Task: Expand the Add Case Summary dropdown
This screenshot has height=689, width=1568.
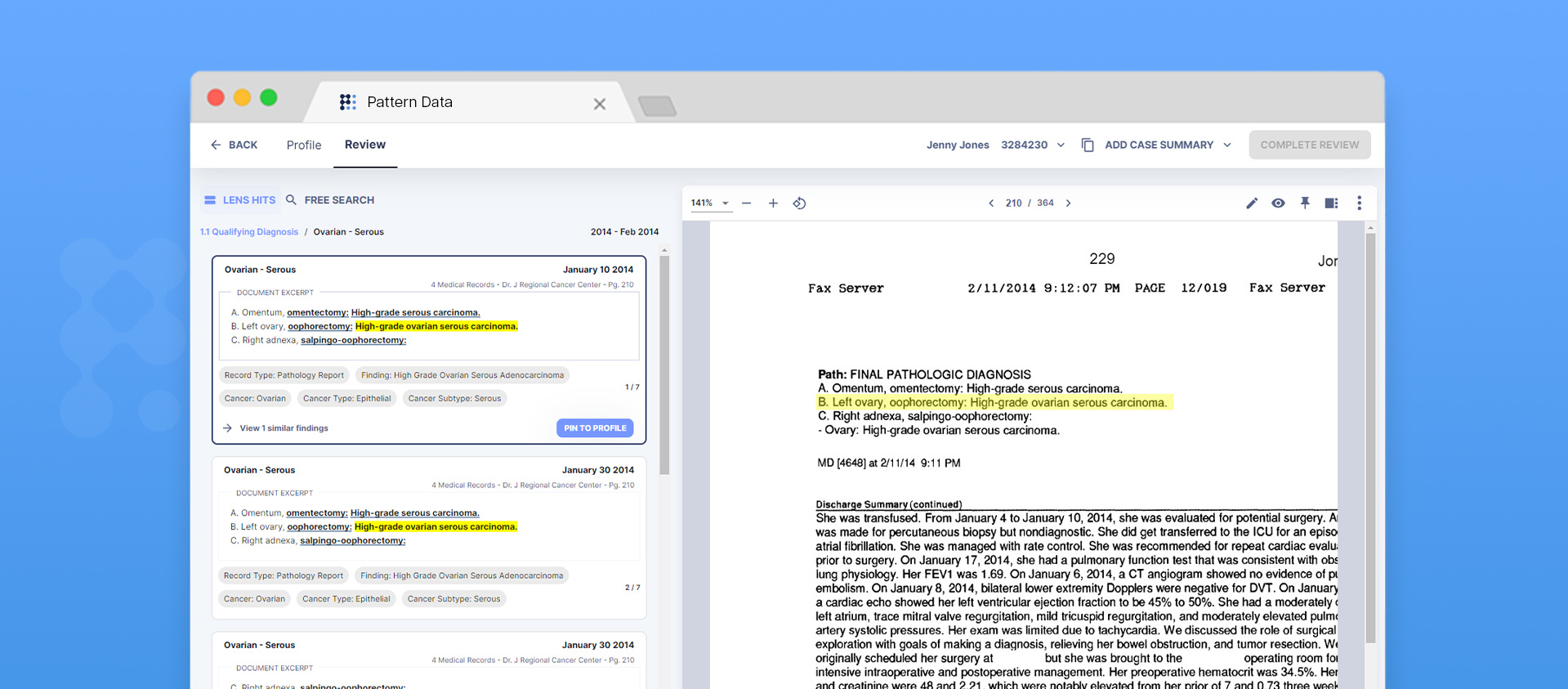Action: (x=1226, y=145)
